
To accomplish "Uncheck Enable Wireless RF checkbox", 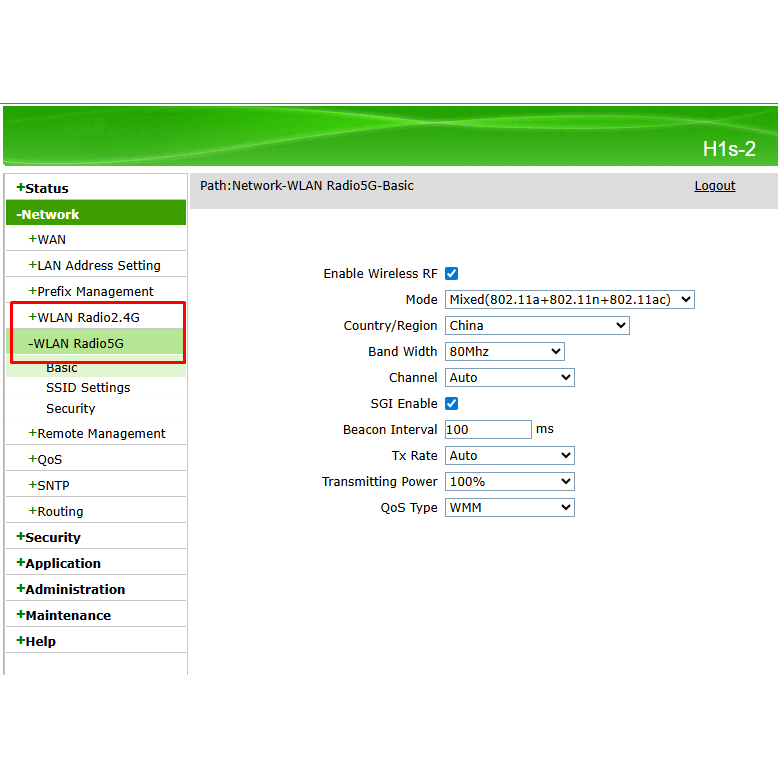I will pyautogui.click(x=451, y=273).
